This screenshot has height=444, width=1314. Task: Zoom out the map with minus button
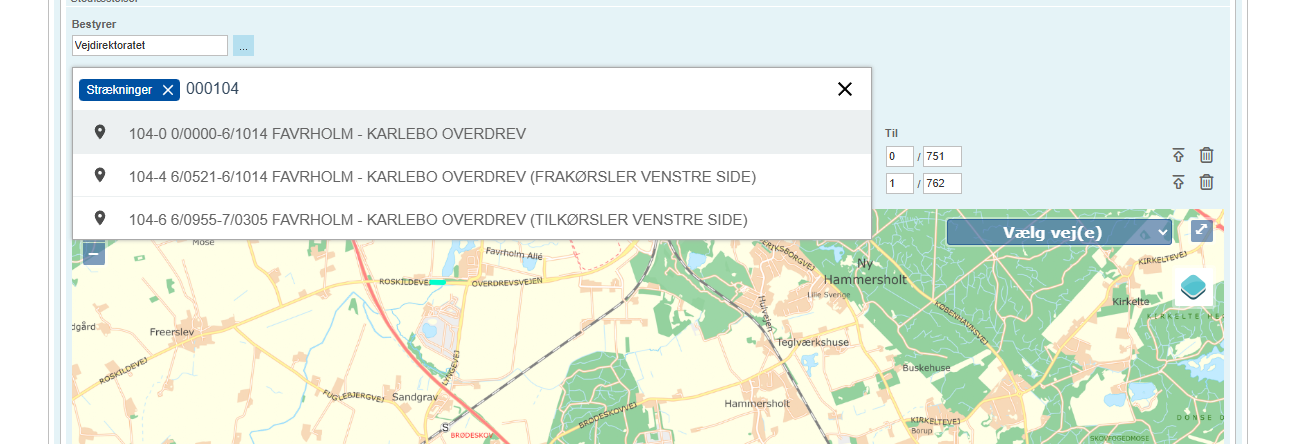(x=93, y=254)
